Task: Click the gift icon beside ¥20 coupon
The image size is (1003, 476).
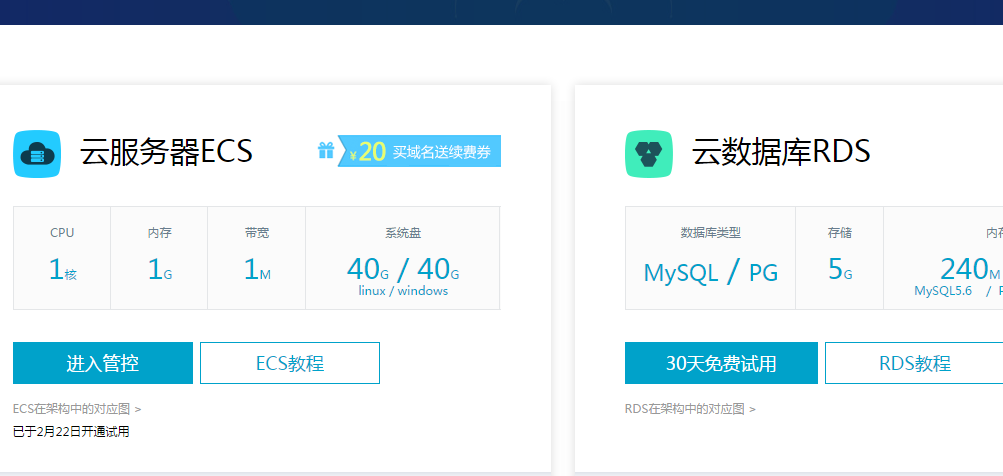Action: [326, 150]
